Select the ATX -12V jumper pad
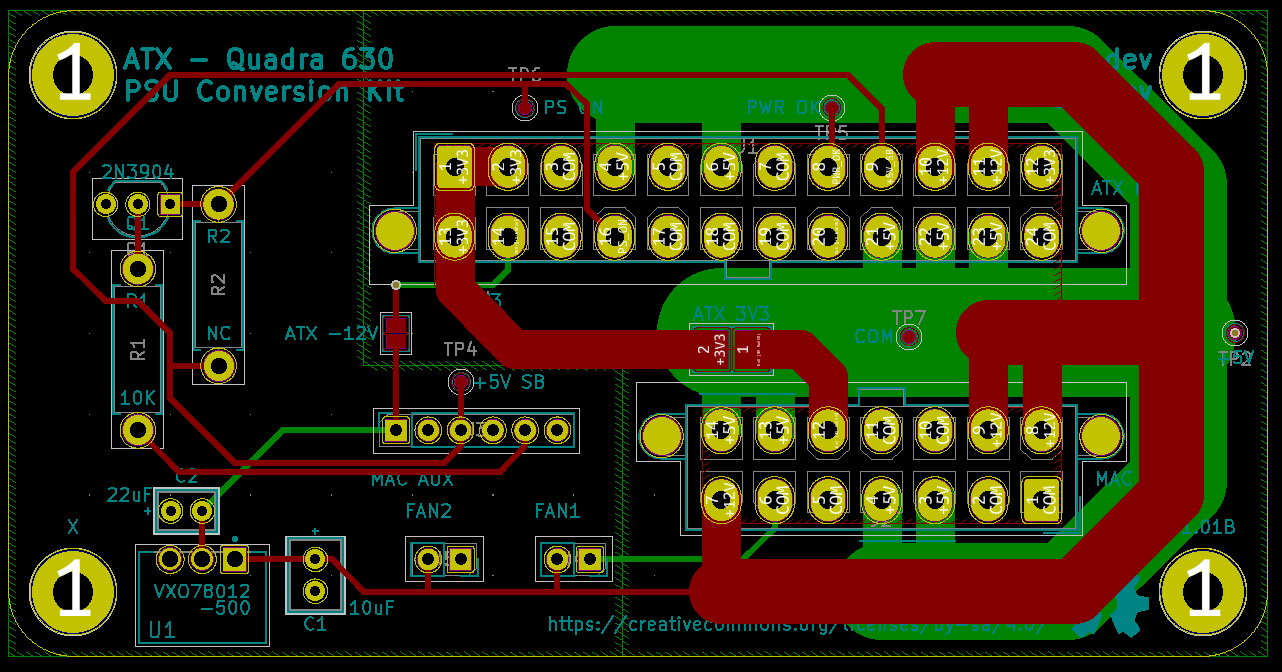The width and height of the screenshot is (1282, 672). point(397,333)
